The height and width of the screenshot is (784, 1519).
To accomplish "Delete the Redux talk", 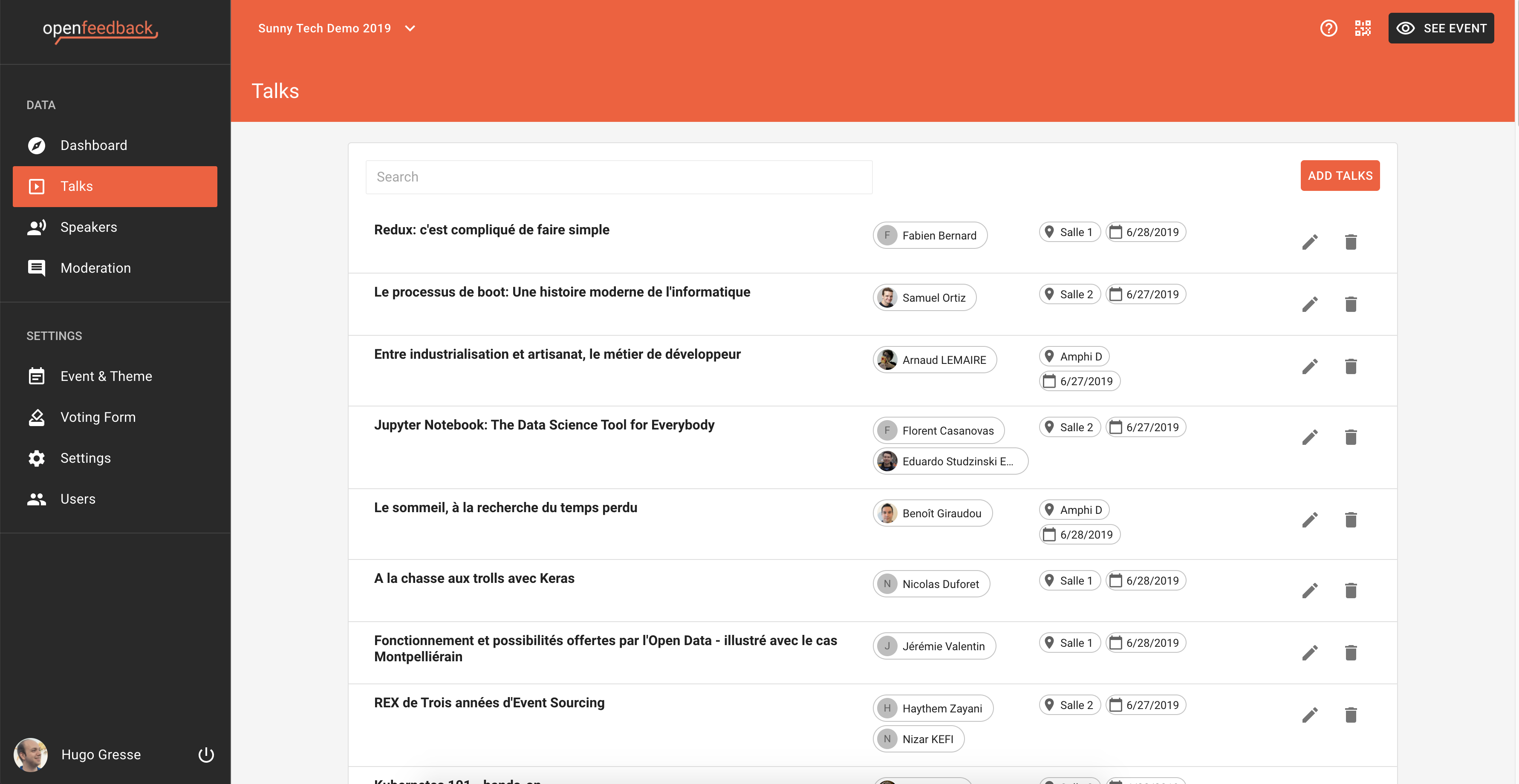I will click(1351, 242).
